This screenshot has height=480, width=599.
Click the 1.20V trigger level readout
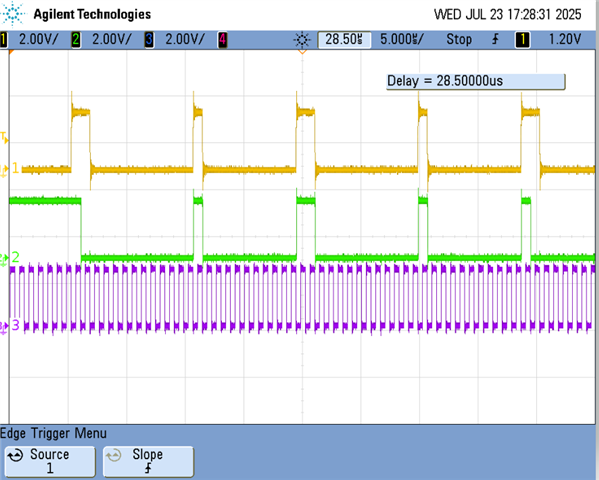click(x=565, y=39)
